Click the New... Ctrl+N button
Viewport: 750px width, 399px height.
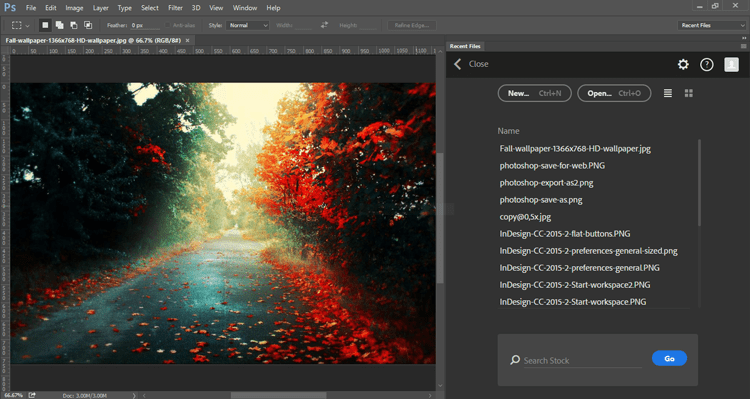coord(534,93)
